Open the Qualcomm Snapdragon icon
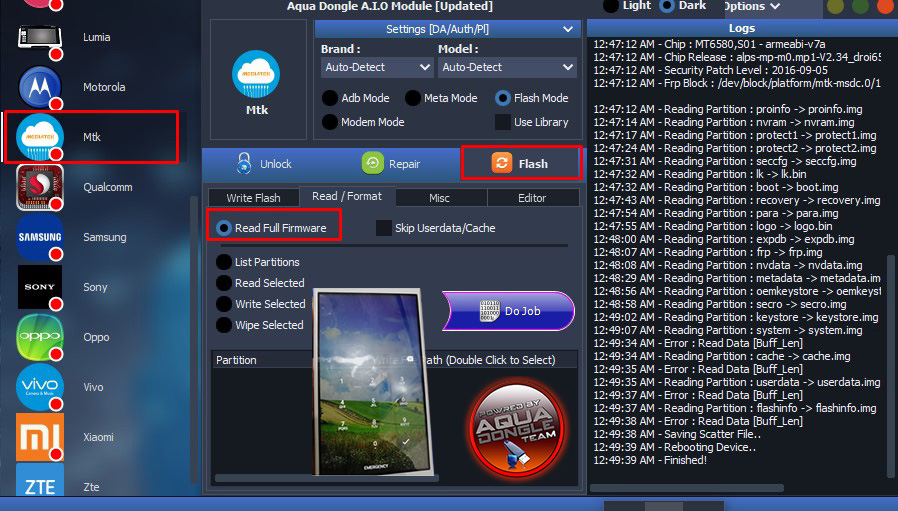The height and width of the screenshot is (511, 898). coord(40,187)
